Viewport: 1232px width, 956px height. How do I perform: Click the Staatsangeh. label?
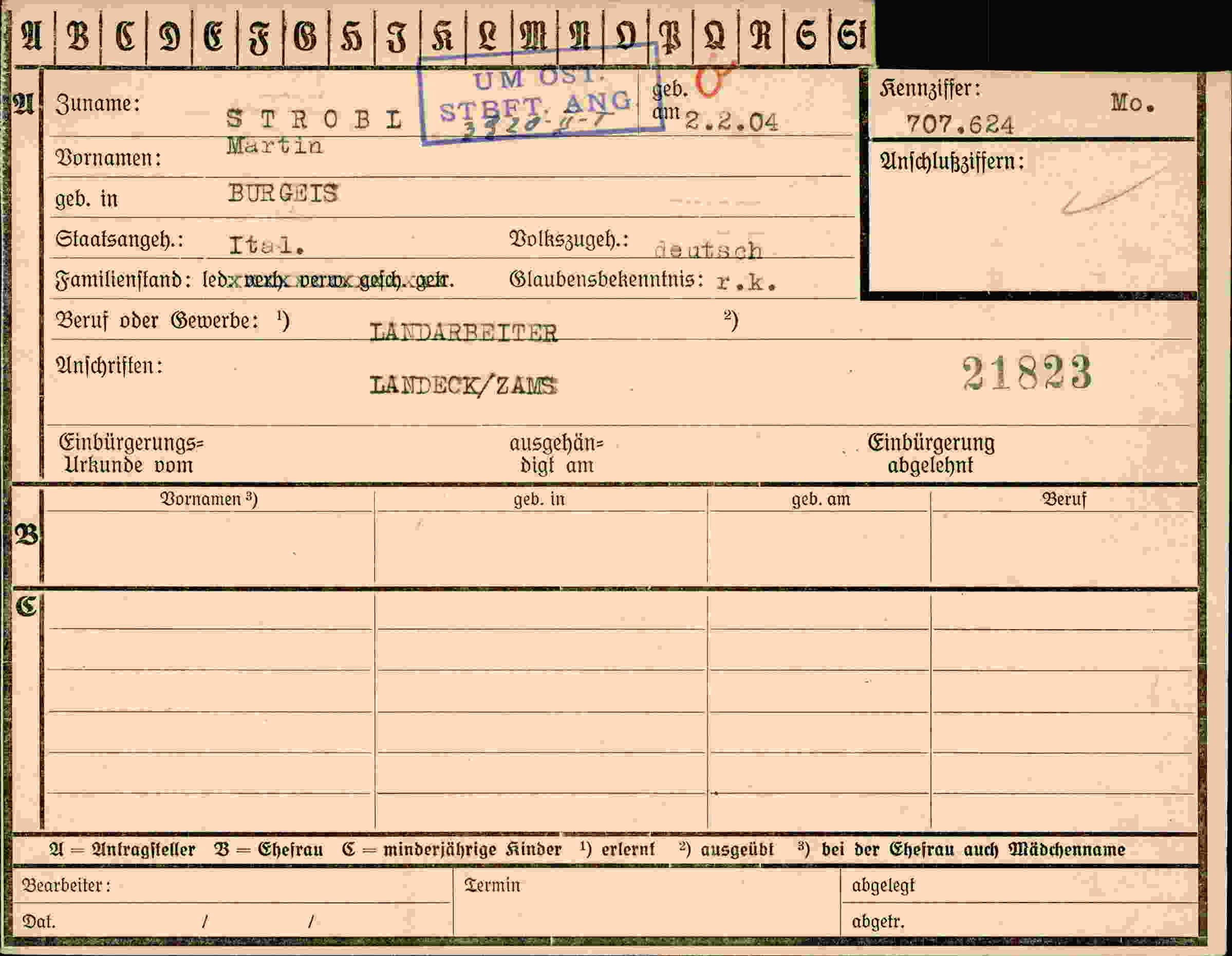click(119, 240)
